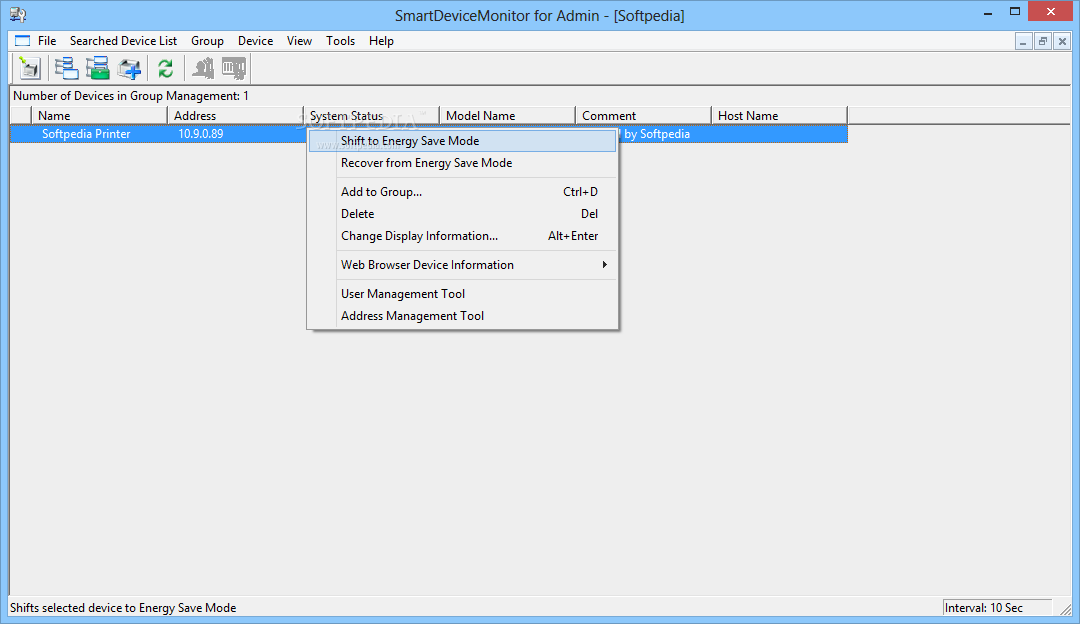Select the Softpedia Printer row name

point(86,134)
